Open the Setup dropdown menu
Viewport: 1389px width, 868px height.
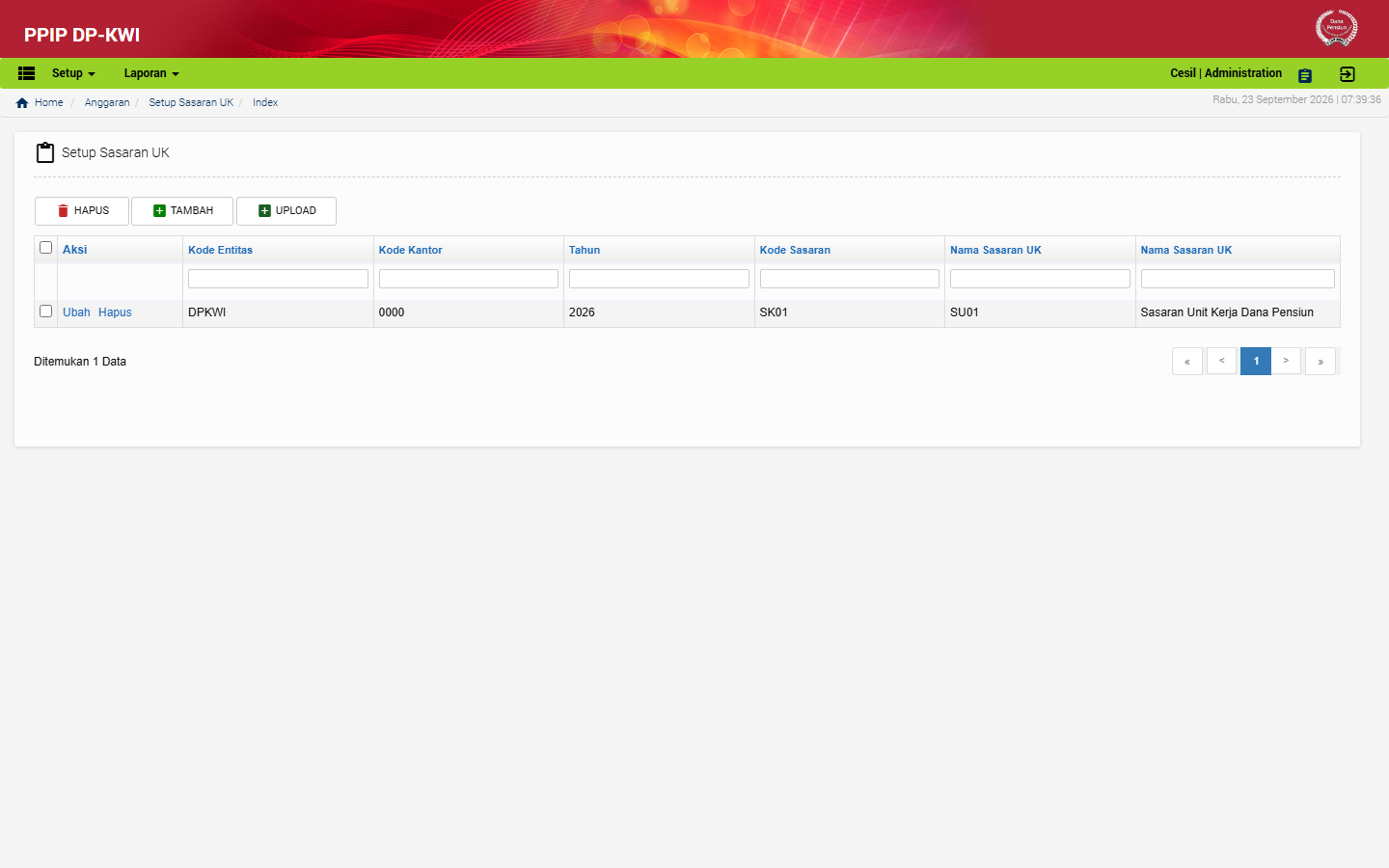(73, 73)
